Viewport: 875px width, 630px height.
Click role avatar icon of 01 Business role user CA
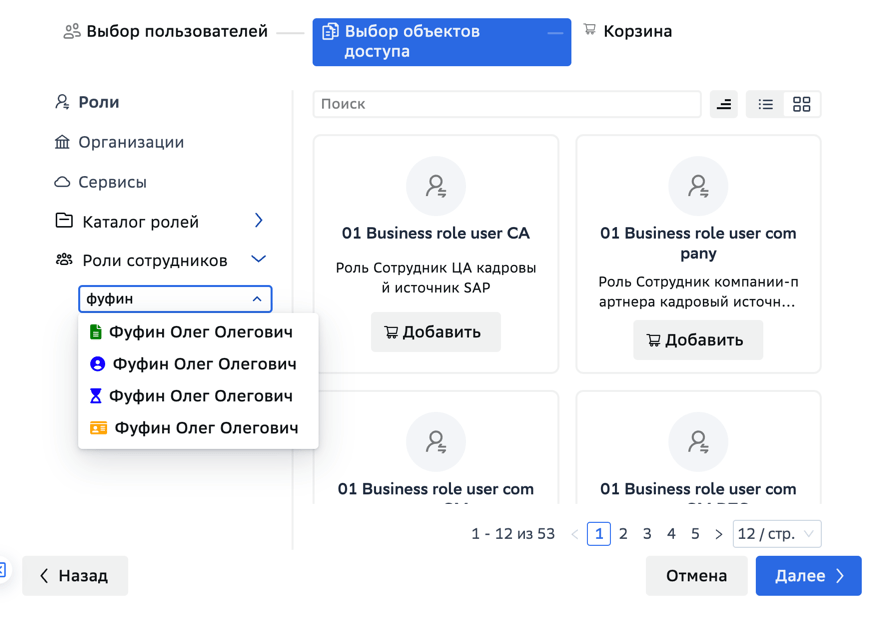pos(436,186)
